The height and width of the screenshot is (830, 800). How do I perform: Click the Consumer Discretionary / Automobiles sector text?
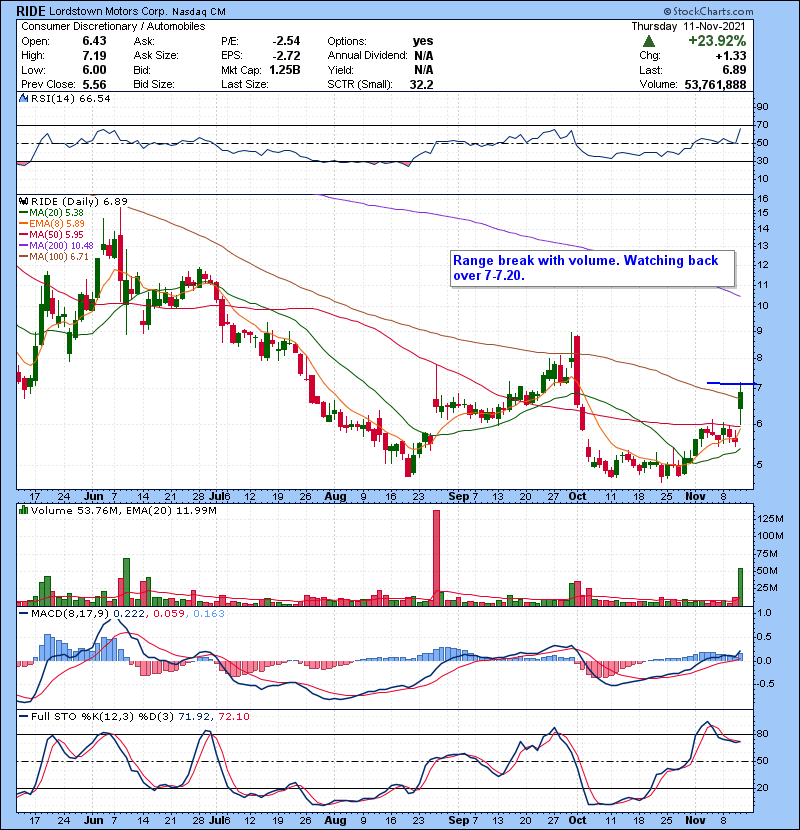pos(113,26)
